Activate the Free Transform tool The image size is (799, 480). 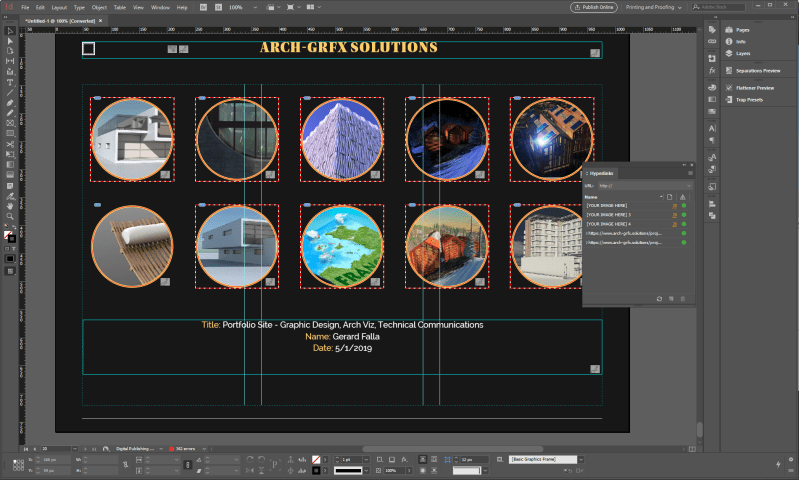coord(10,154)
